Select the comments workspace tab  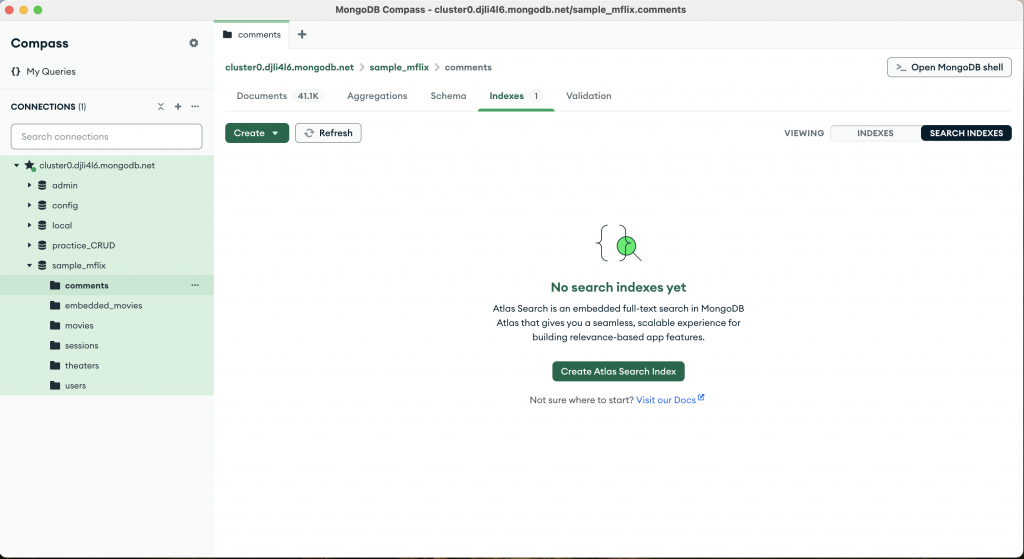coord(252,35)
